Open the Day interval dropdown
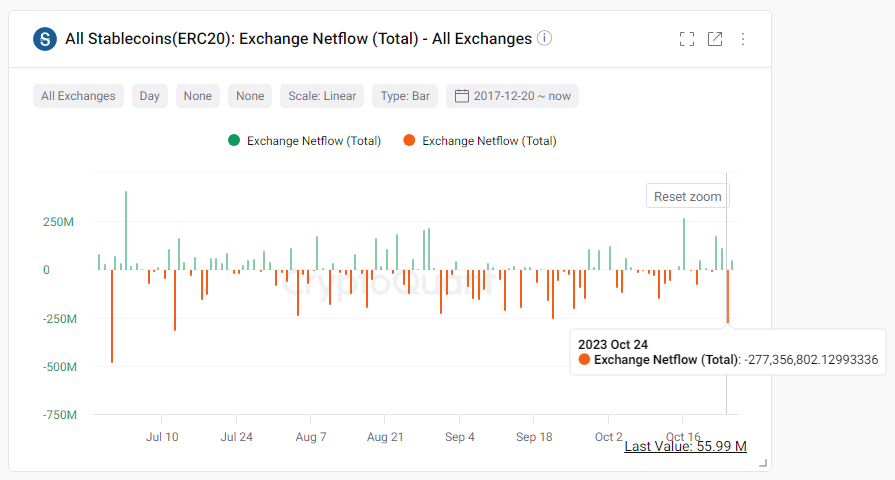Image resolution: width=895 pixels, height=480 pixels. 150,96
